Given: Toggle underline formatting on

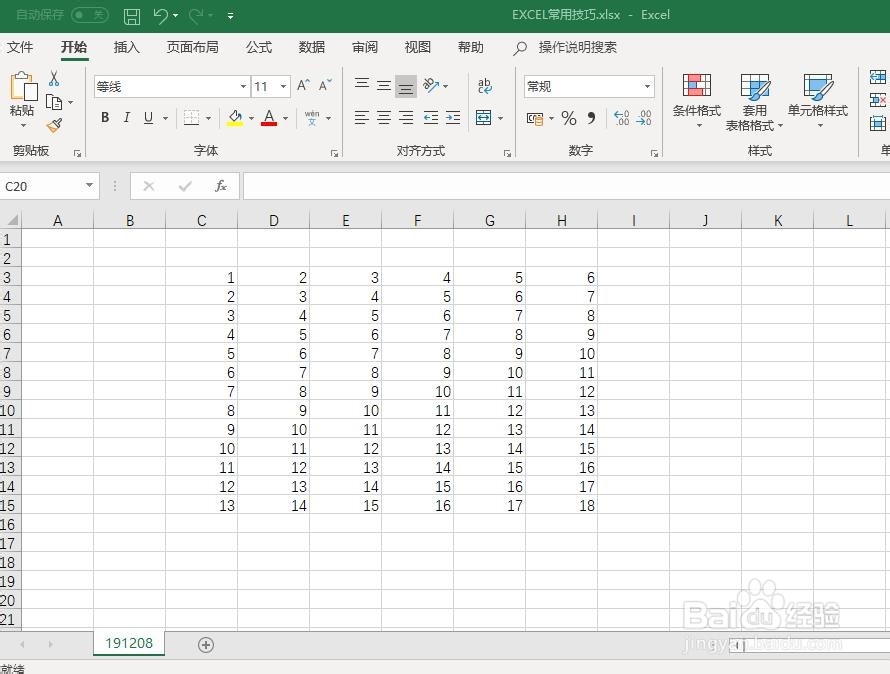Looking at the screenshot, I should (147, 117).
